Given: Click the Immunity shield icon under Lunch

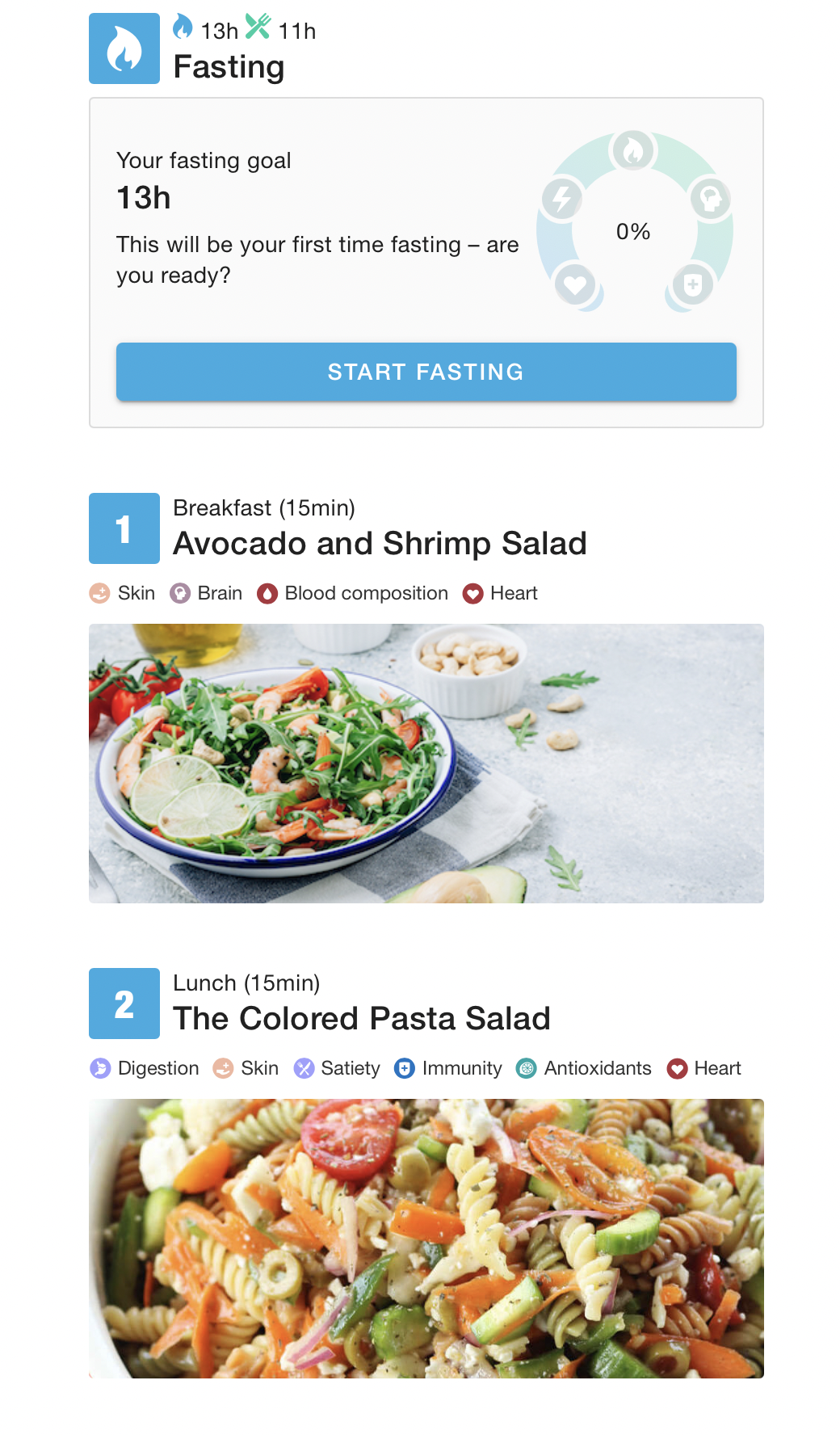Looking at the screenshot, I should click(x=404, y=1069).
